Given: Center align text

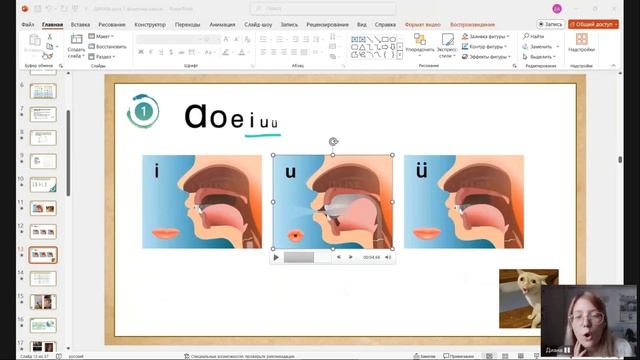Looking at the screenshot, I should 273,52.
